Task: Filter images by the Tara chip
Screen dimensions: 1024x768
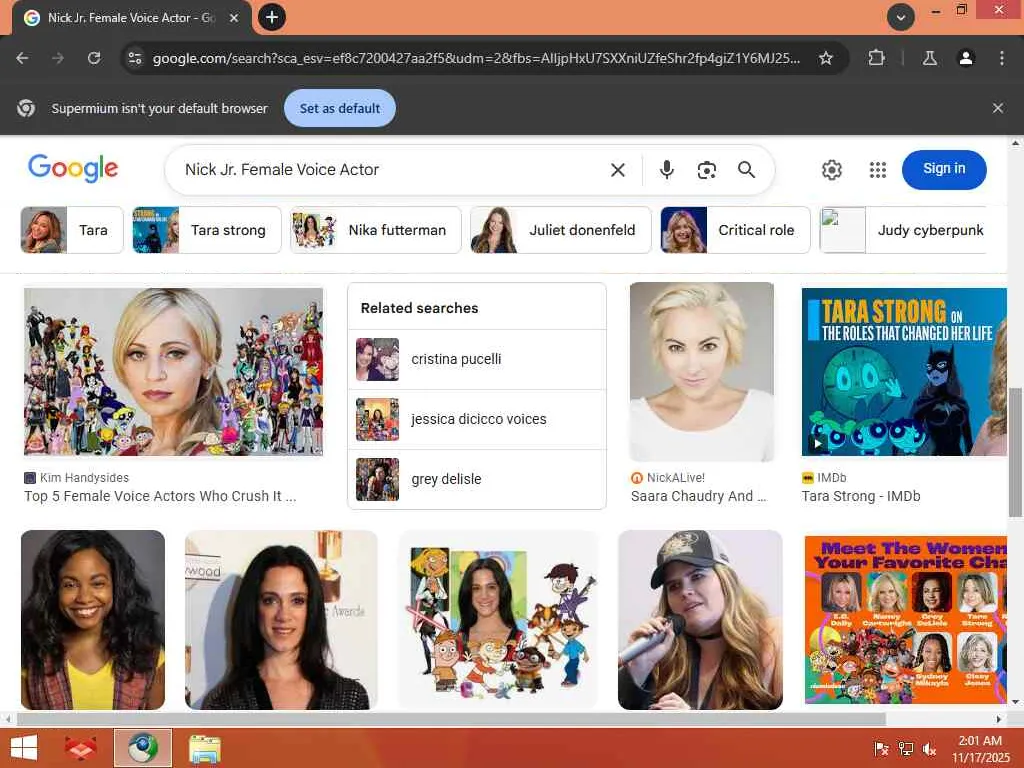Action: (72, 230)
